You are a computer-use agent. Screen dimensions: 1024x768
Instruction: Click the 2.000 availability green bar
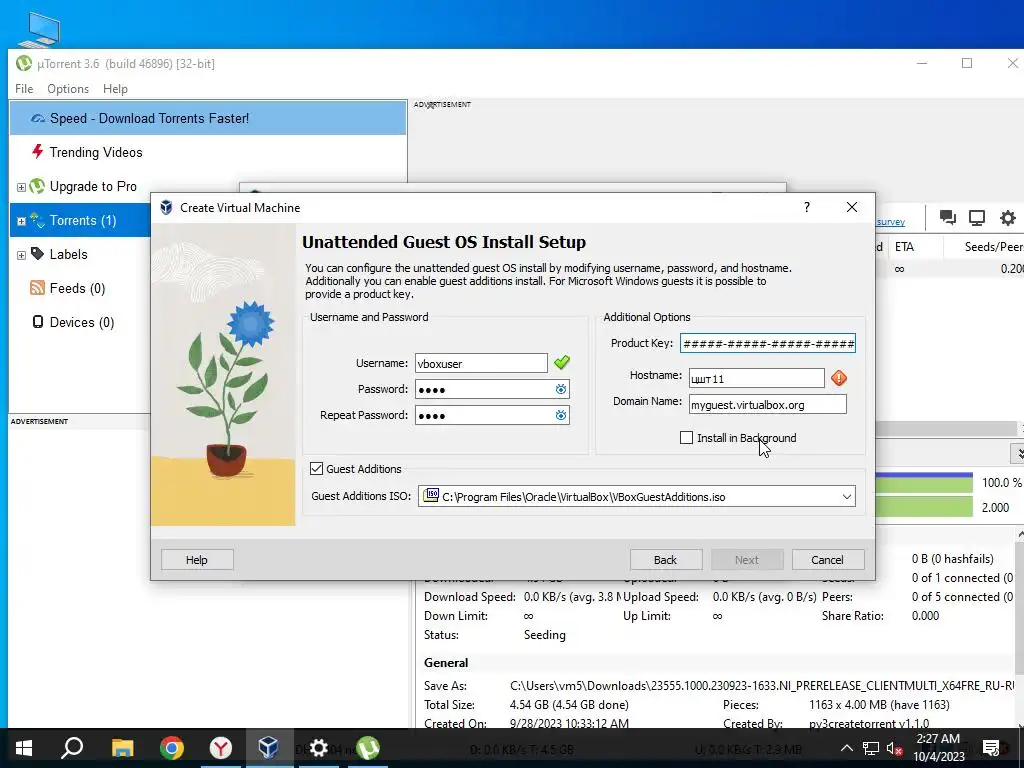pos(924,507)
